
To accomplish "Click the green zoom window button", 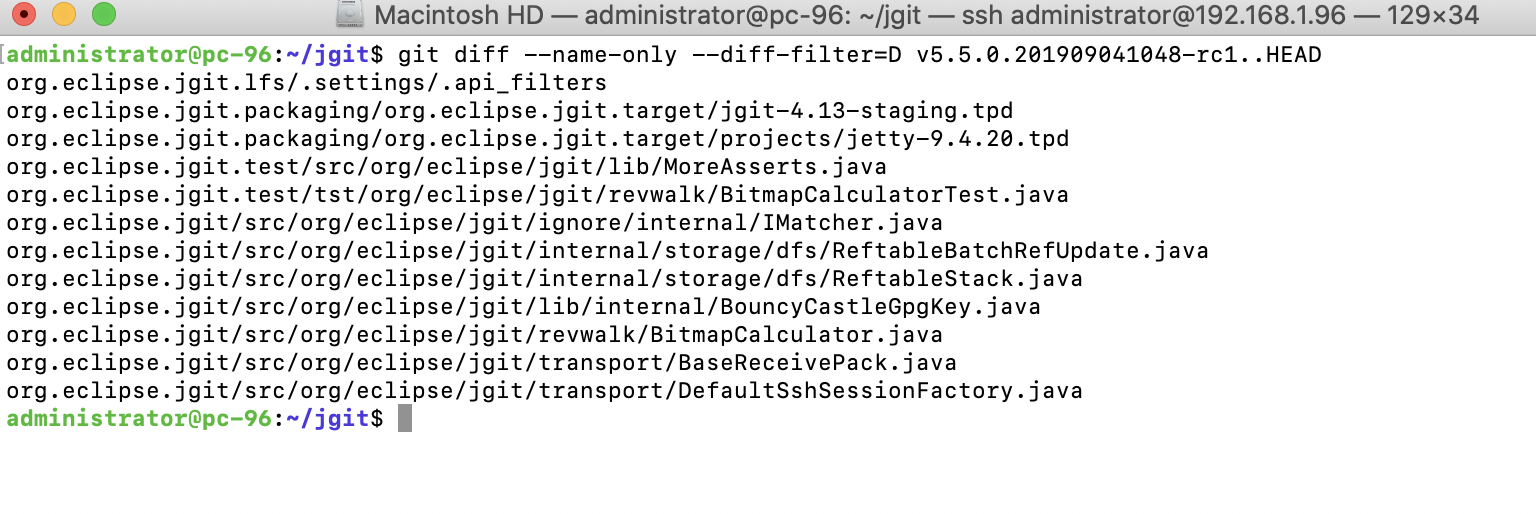I will [103, 15].
